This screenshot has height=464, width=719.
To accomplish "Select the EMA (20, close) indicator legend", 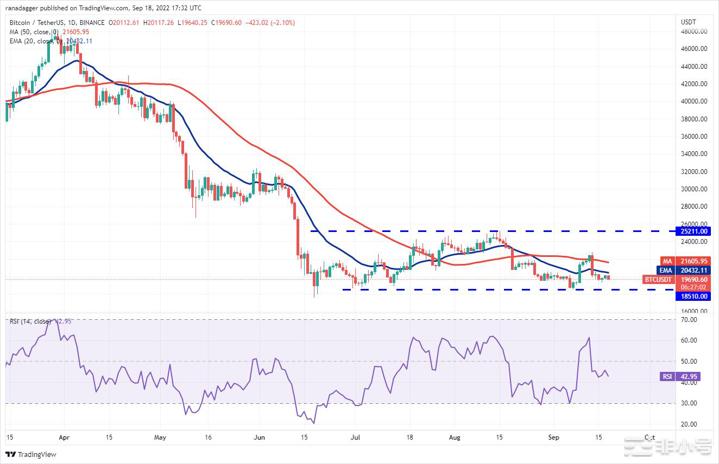I will tap(50, 41).
